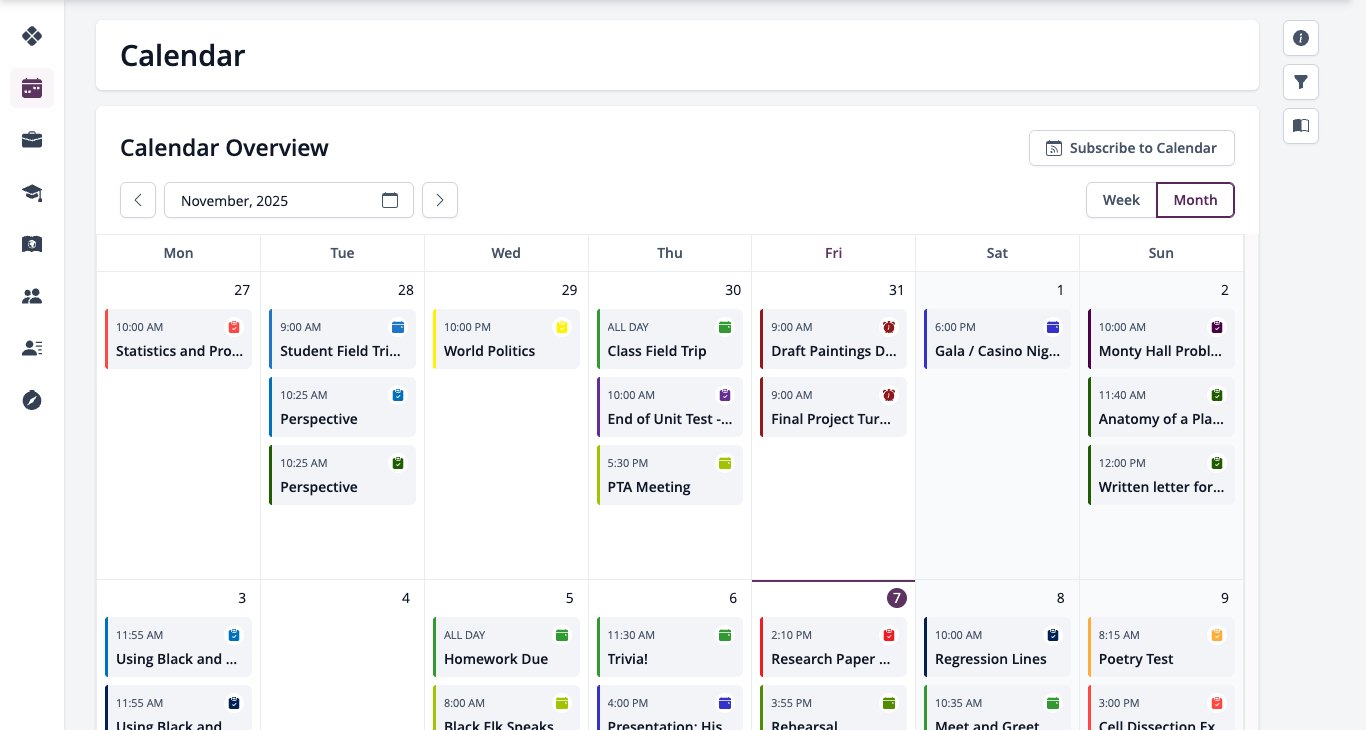Open the book/badge sidebar icon

(32, 244)
